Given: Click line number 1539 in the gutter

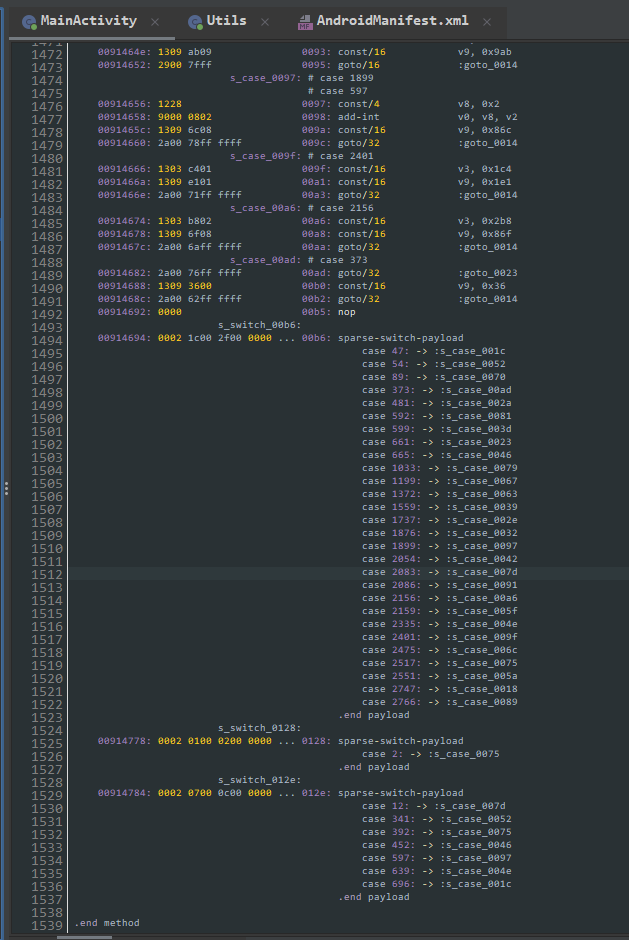Looking at the screenshot, I should coord(47,926).
